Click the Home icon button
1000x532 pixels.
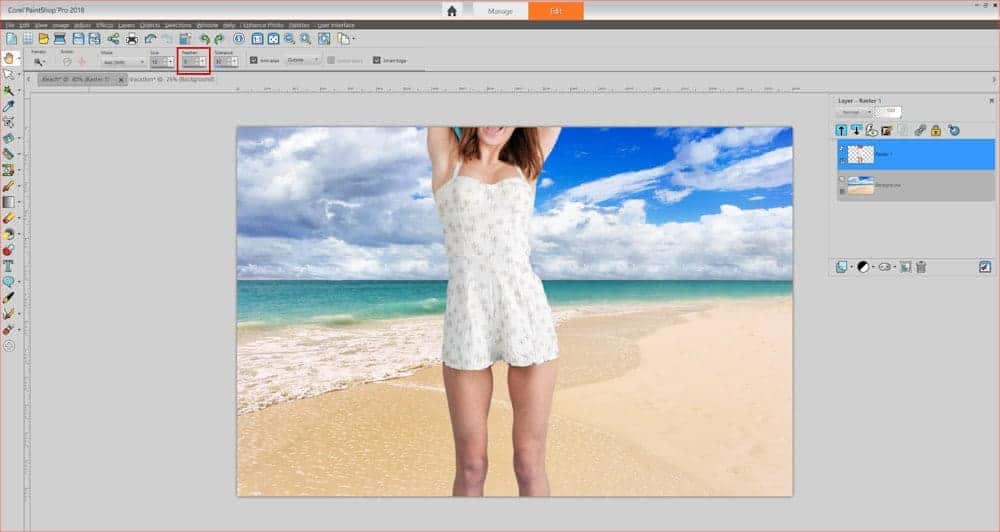tap(452, 10)
